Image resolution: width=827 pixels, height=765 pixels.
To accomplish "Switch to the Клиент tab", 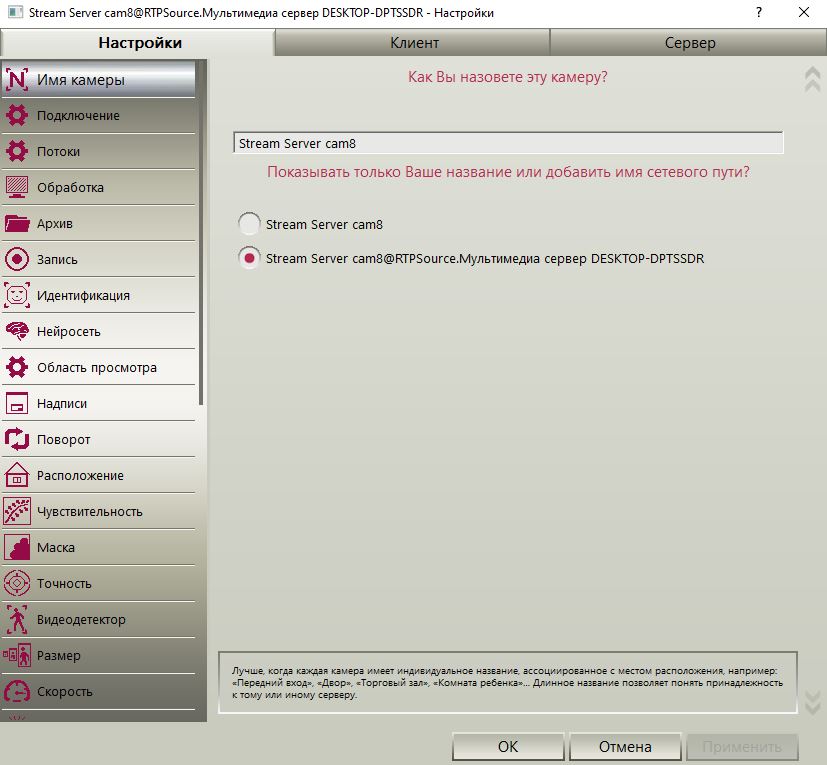I will (x=412, y=43).
